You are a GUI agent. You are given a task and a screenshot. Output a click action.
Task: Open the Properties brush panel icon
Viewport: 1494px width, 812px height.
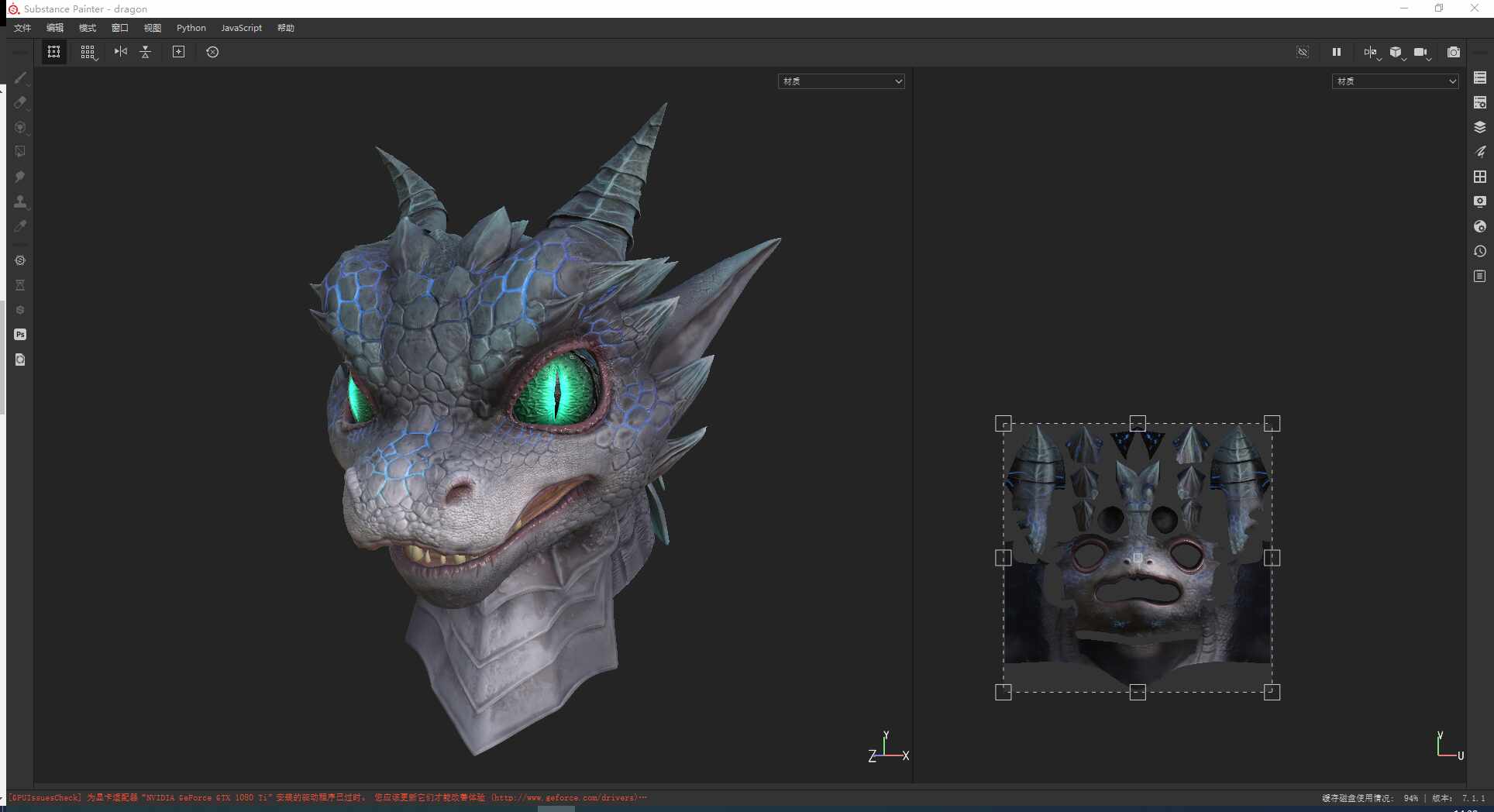click(x=1480, y=153)
